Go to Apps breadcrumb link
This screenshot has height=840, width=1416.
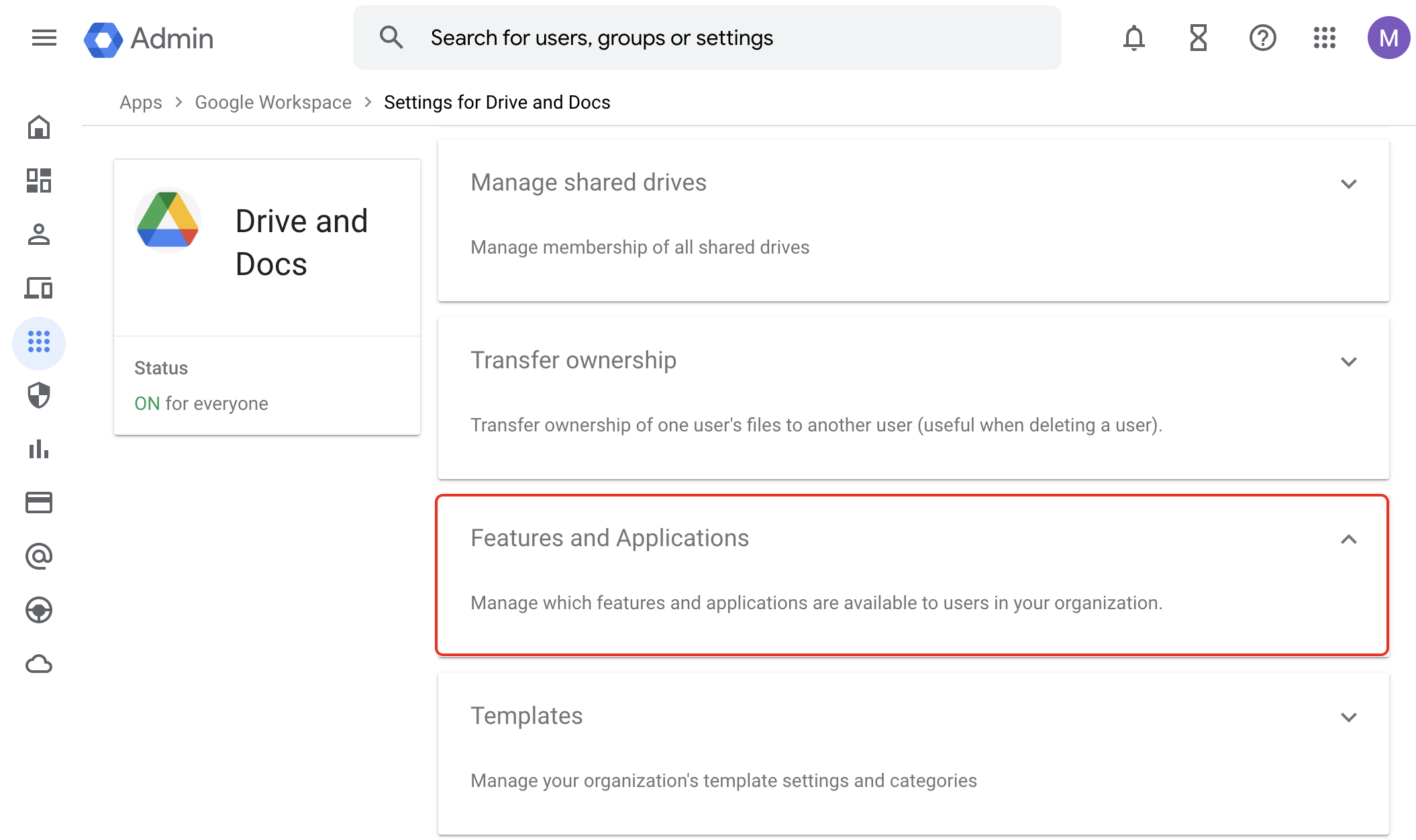click(141, 102)
